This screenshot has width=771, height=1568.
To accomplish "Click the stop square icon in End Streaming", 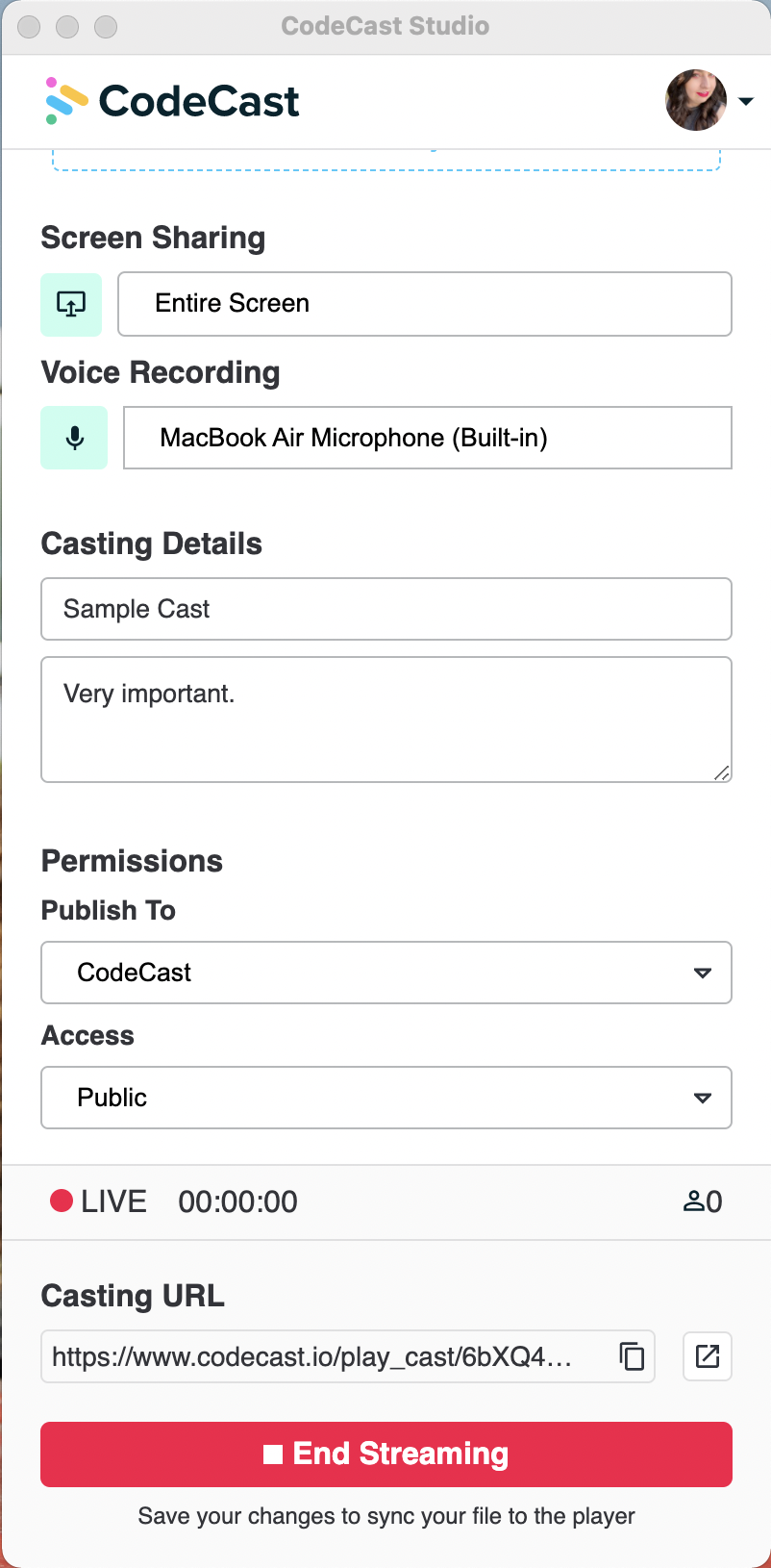I will [273, 1454].
